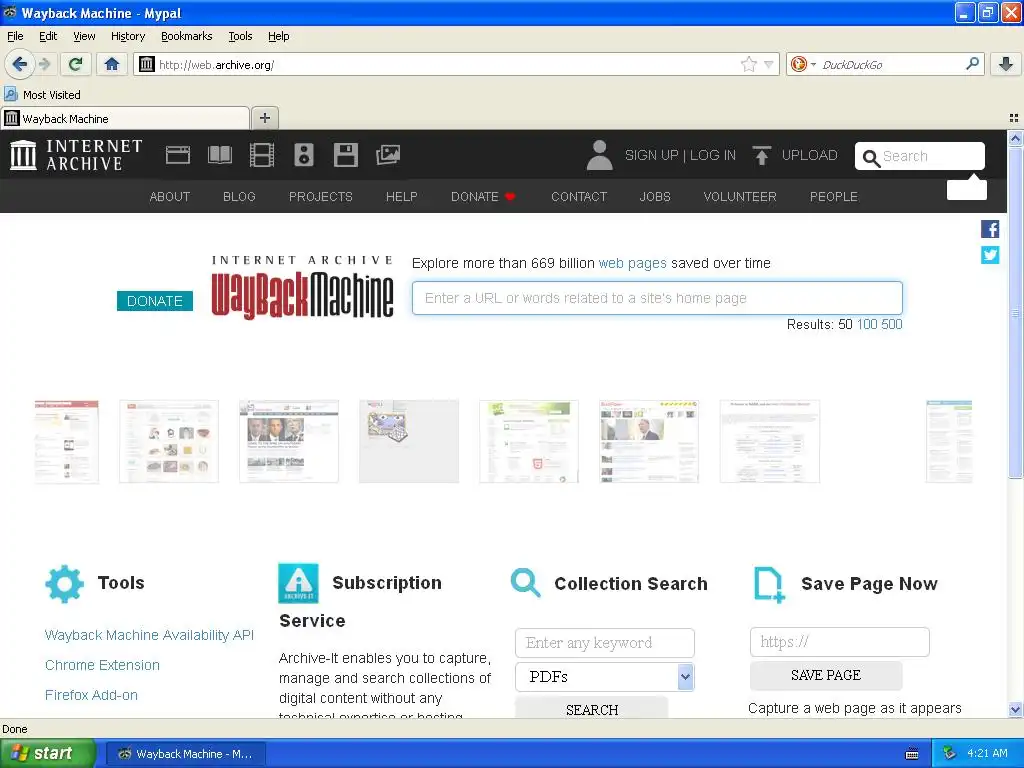The height and width of the screenshot is (768, 1024).
Task: Open the View menu
Action: (84, 36)
